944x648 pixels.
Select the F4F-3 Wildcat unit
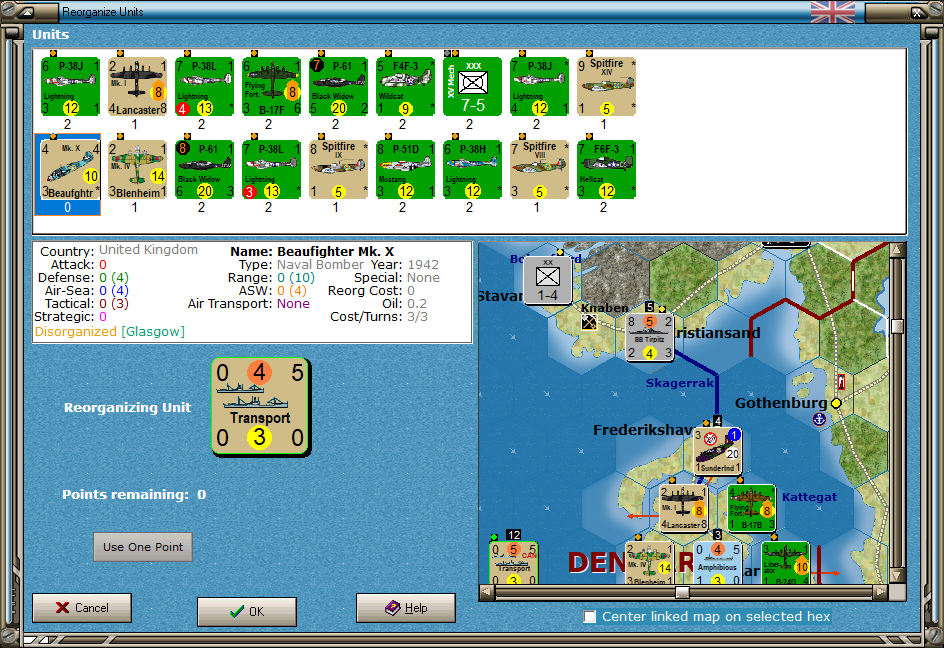405,86
